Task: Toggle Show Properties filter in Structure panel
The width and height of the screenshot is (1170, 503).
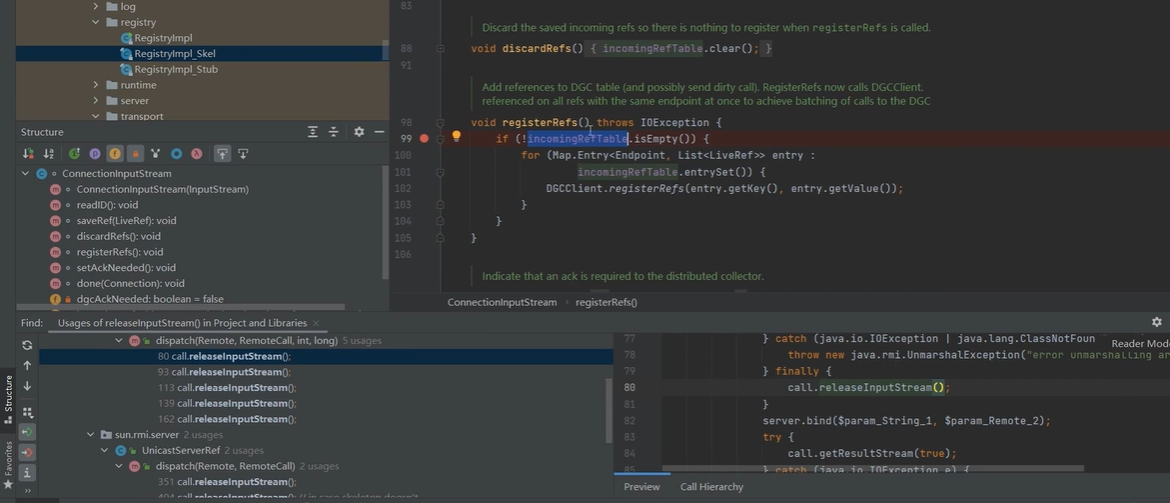Action: 95,154
